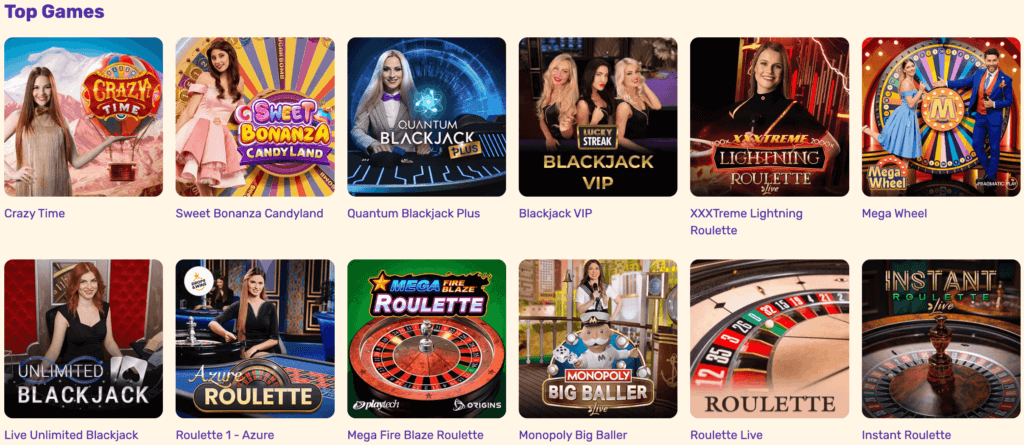This screenshot has height=445, width=1024.
Task: Open the Roulette Live wheel thumbnail
Action: 769,338
